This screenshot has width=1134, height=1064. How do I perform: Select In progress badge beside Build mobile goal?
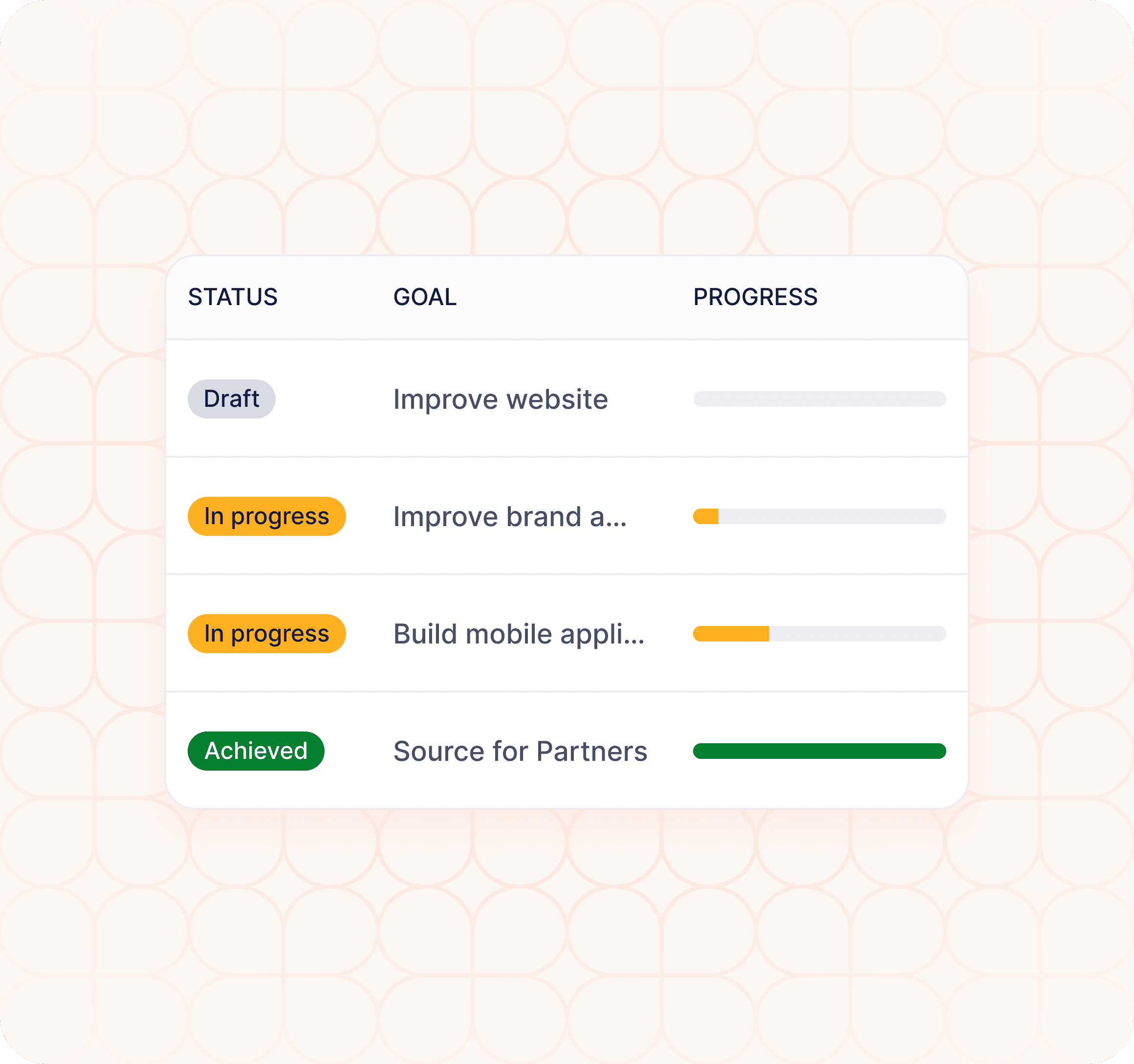click(266, 634)
